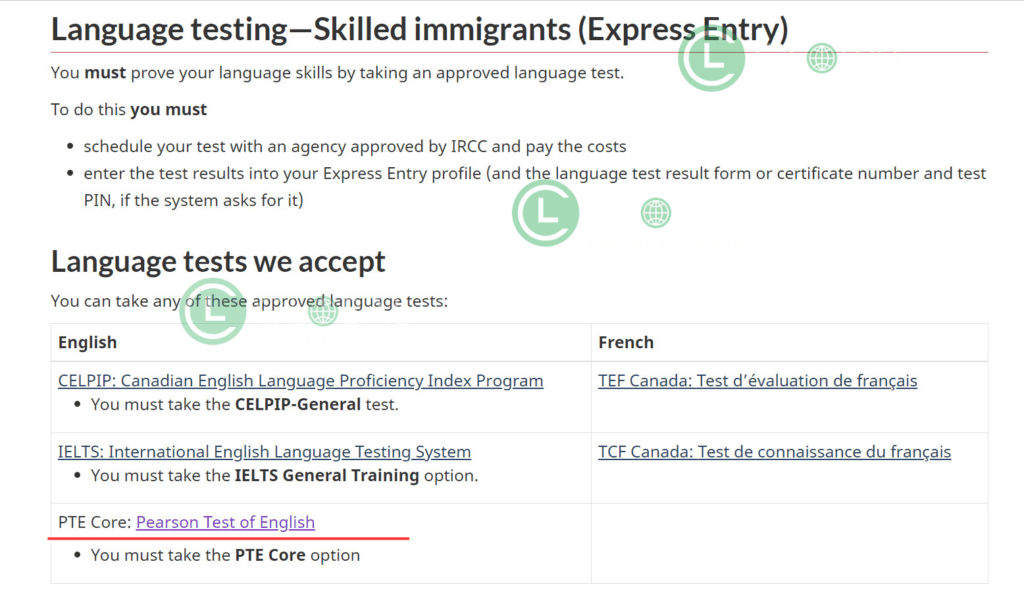Click the bold PTE Core option text
The image size is (1024, 597).
point(270,555)
